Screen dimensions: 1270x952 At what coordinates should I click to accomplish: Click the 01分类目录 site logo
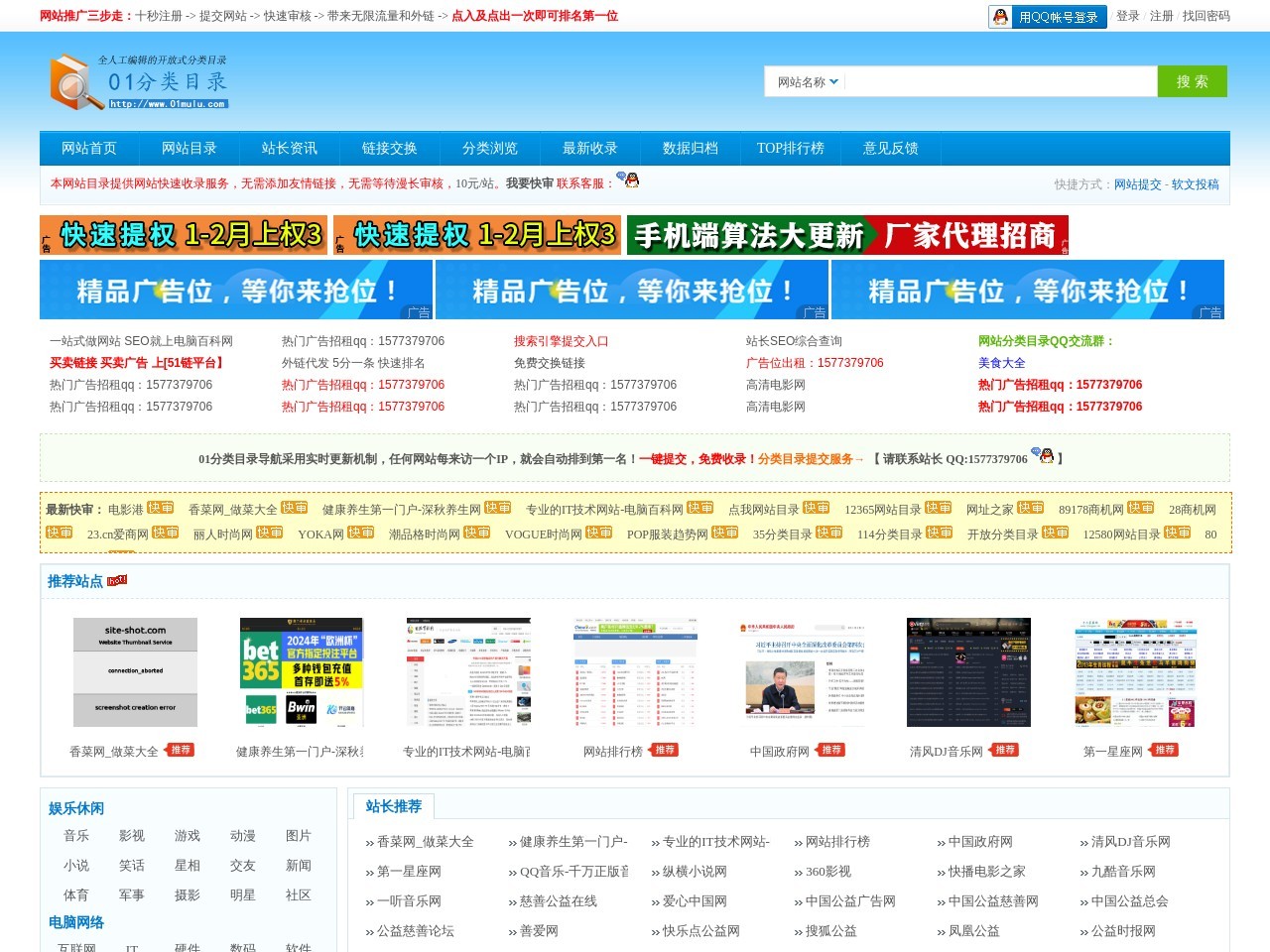click(139, 82)
